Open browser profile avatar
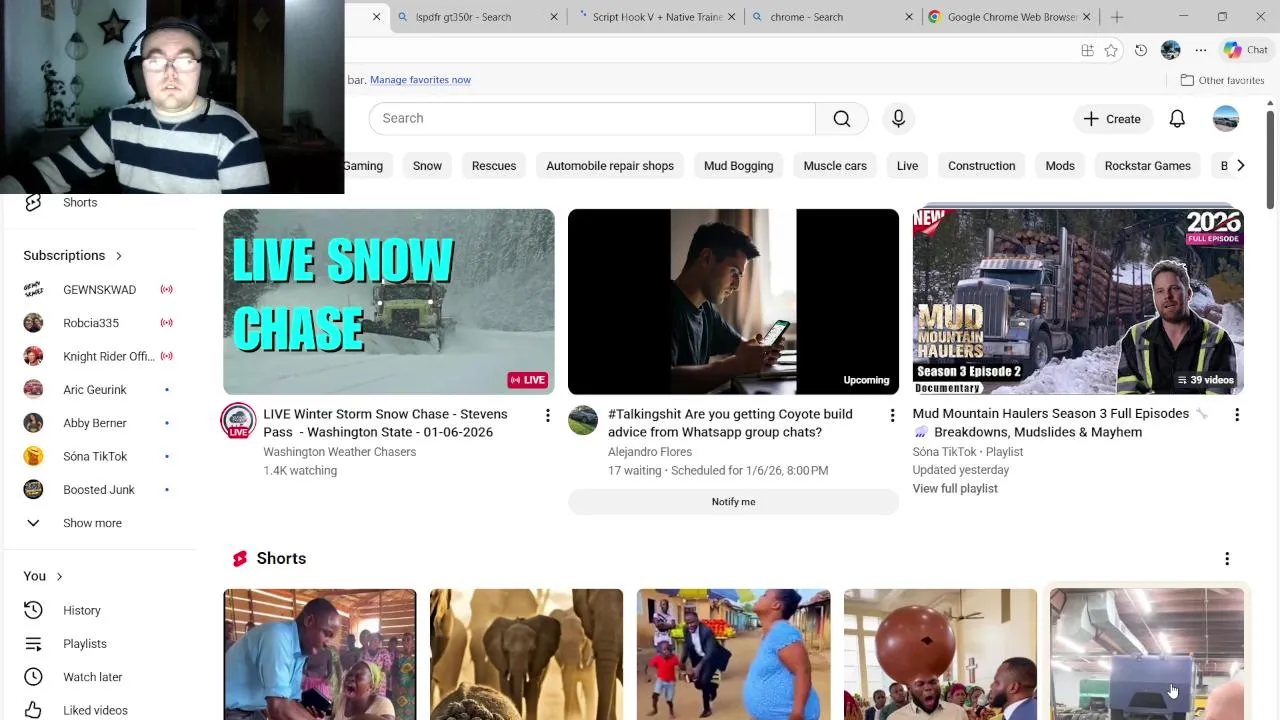 [1171, 50]
